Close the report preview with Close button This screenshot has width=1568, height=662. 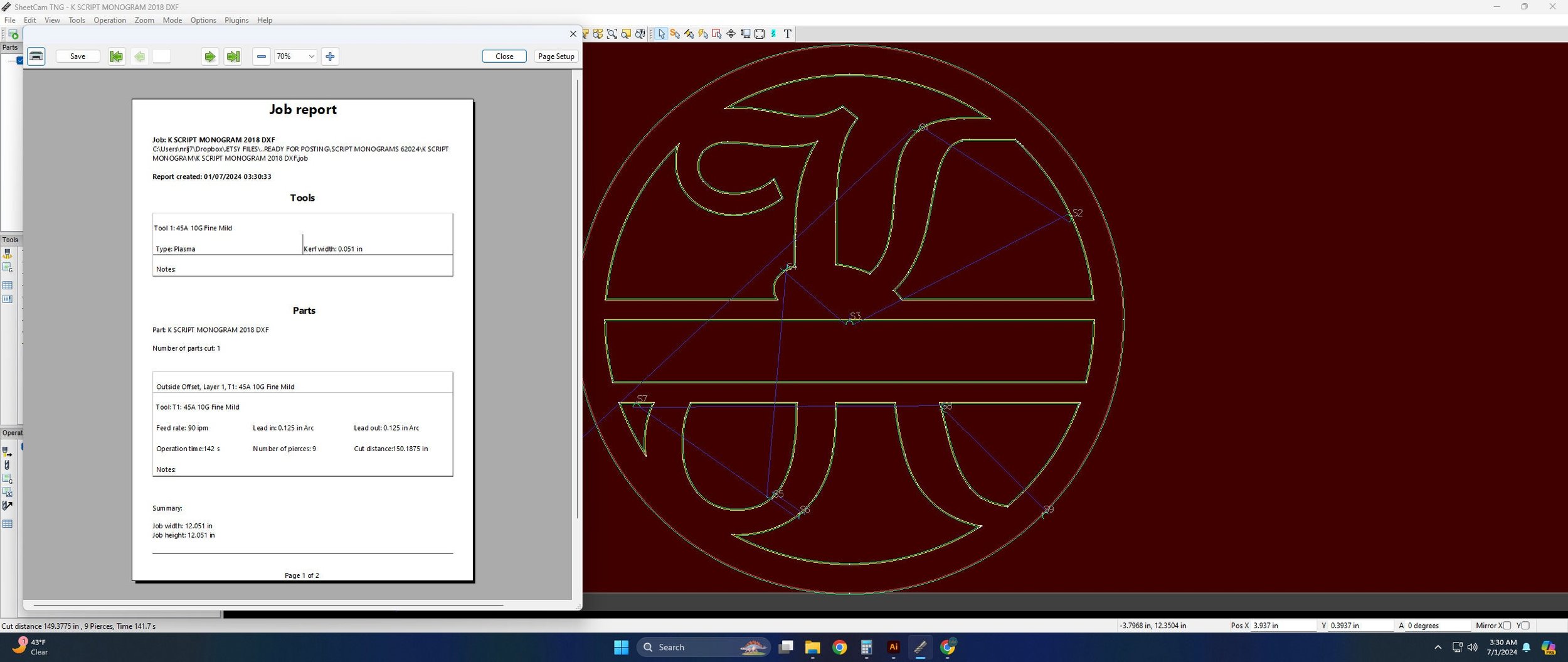(x=504, y=56)
